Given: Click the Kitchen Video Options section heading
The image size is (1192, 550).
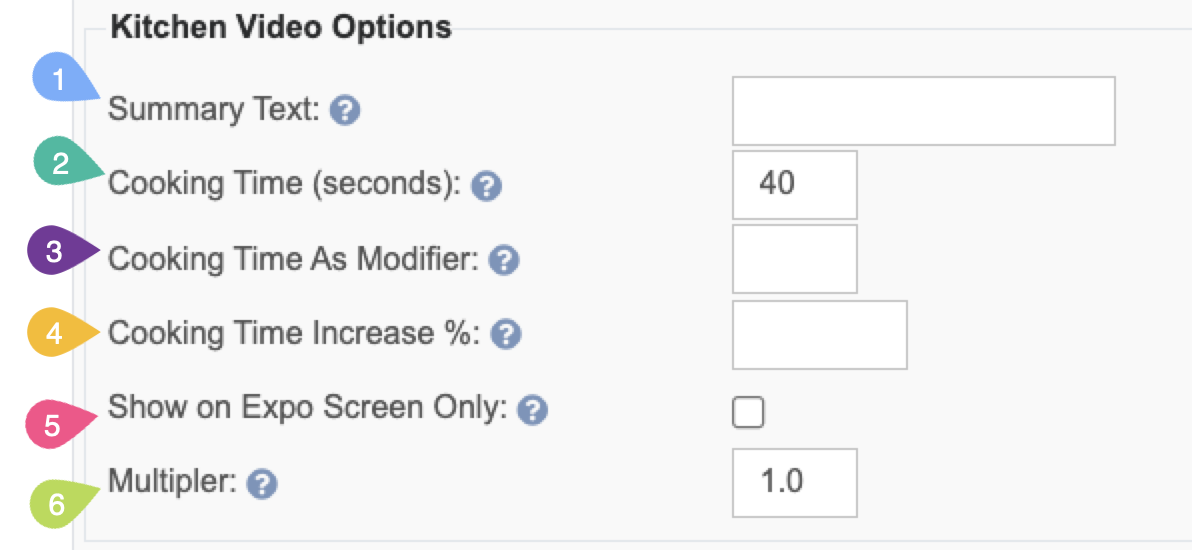Looking at the screenshot, I should (281, 28).
